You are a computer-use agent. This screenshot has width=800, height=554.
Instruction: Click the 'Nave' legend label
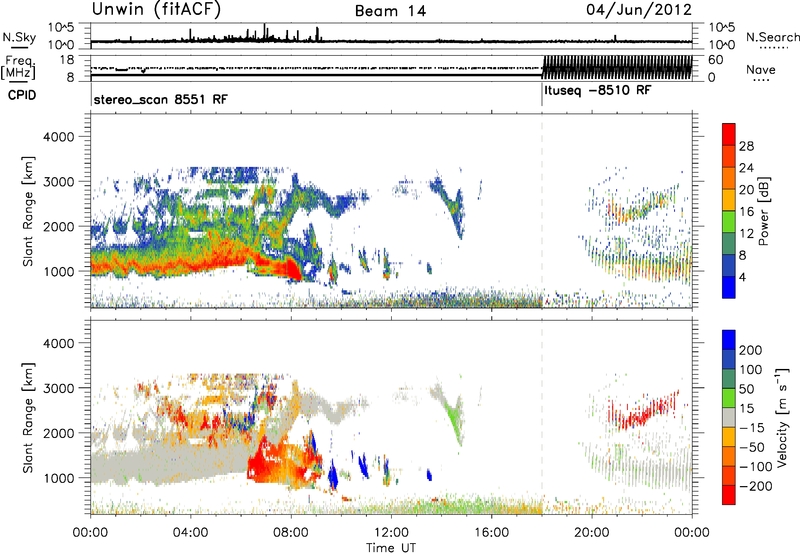point(761,70)
